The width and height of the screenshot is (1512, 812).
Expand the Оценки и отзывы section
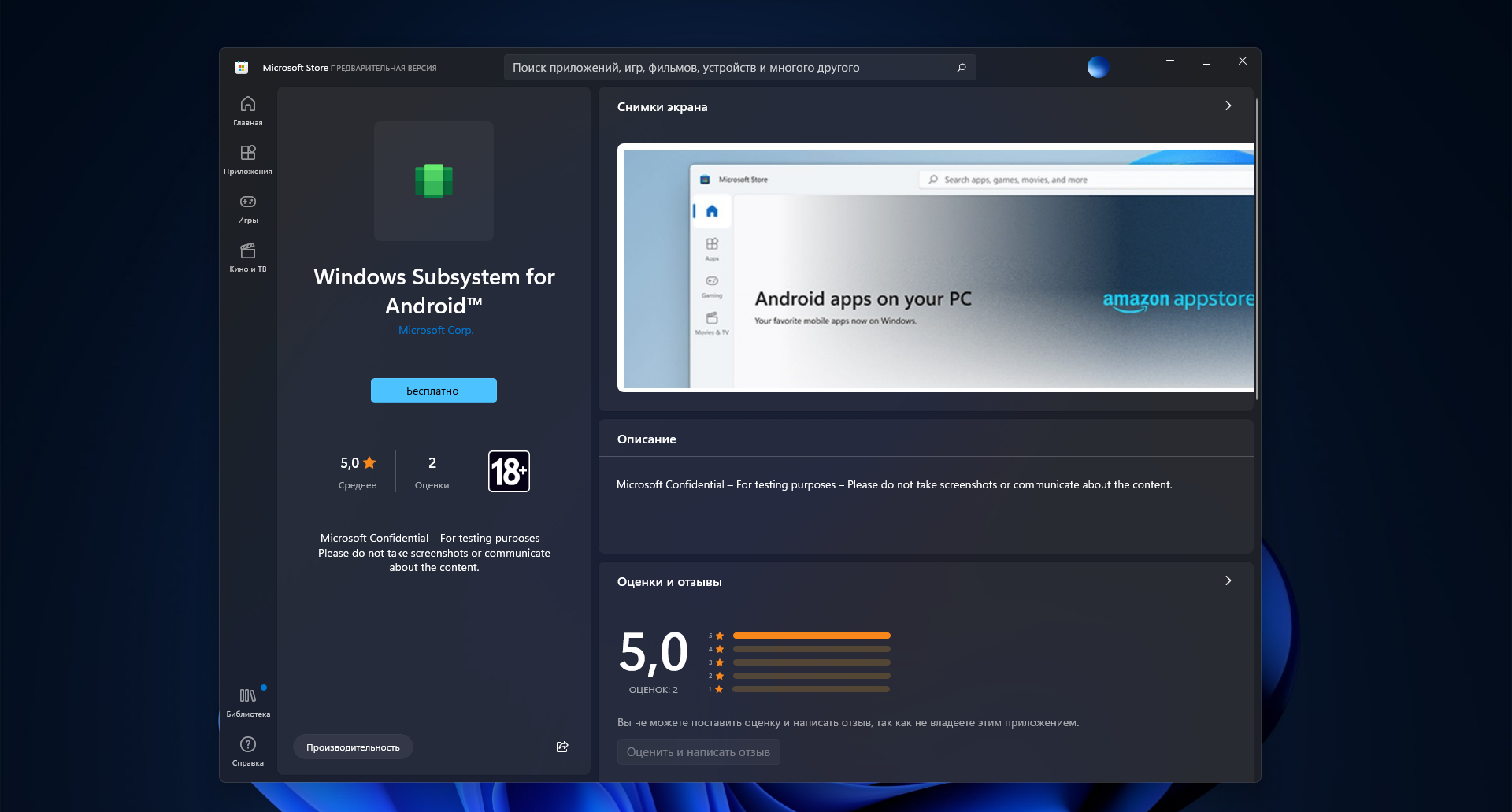tap(1228, 581)
